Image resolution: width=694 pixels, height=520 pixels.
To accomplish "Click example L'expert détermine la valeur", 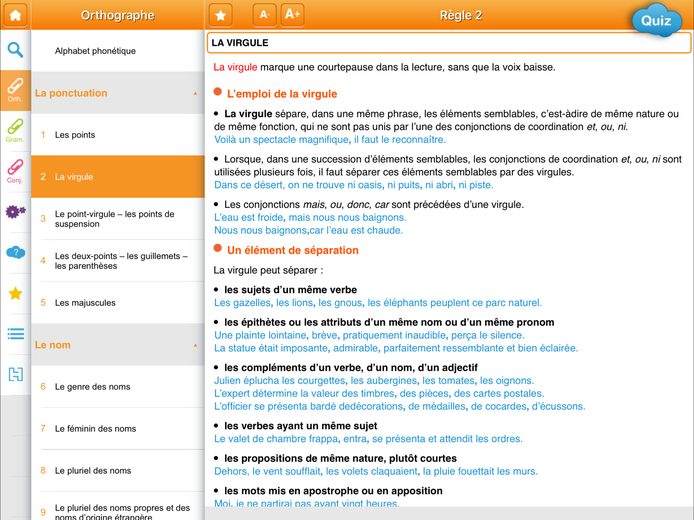I will click(379, 393).
